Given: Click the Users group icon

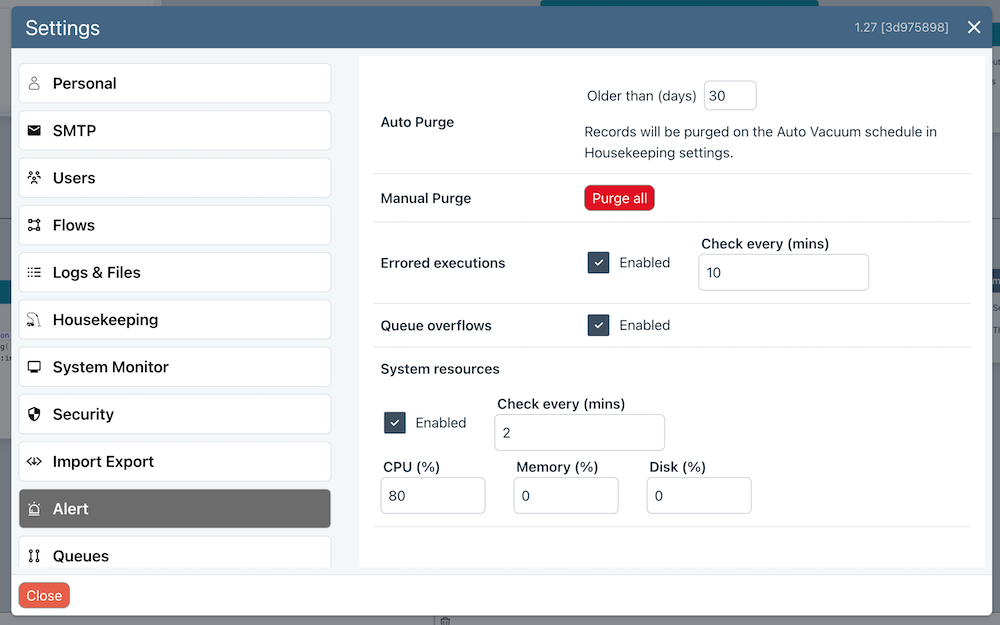Looking at the screenshot, I should 34,178.
